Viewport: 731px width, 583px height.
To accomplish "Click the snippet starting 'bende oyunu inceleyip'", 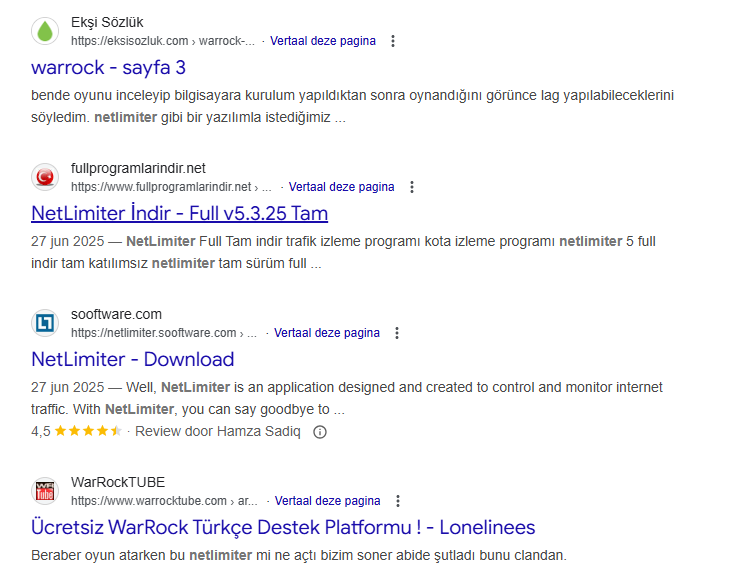I will (x=352, y=106).
